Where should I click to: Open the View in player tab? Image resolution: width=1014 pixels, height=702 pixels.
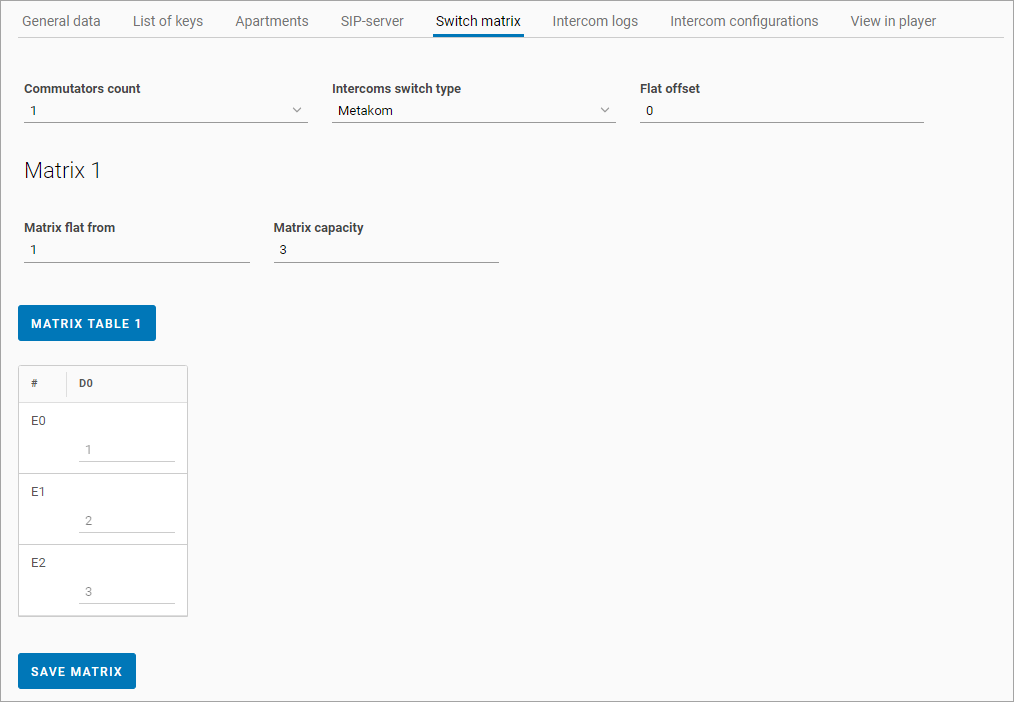(893, 21)
